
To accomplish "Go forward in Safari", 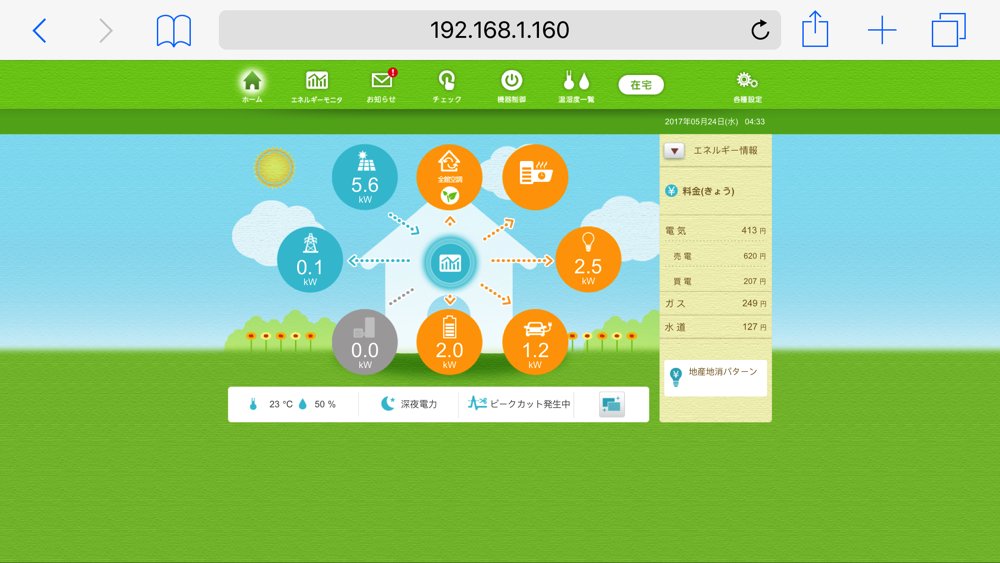I will point(106,30).
